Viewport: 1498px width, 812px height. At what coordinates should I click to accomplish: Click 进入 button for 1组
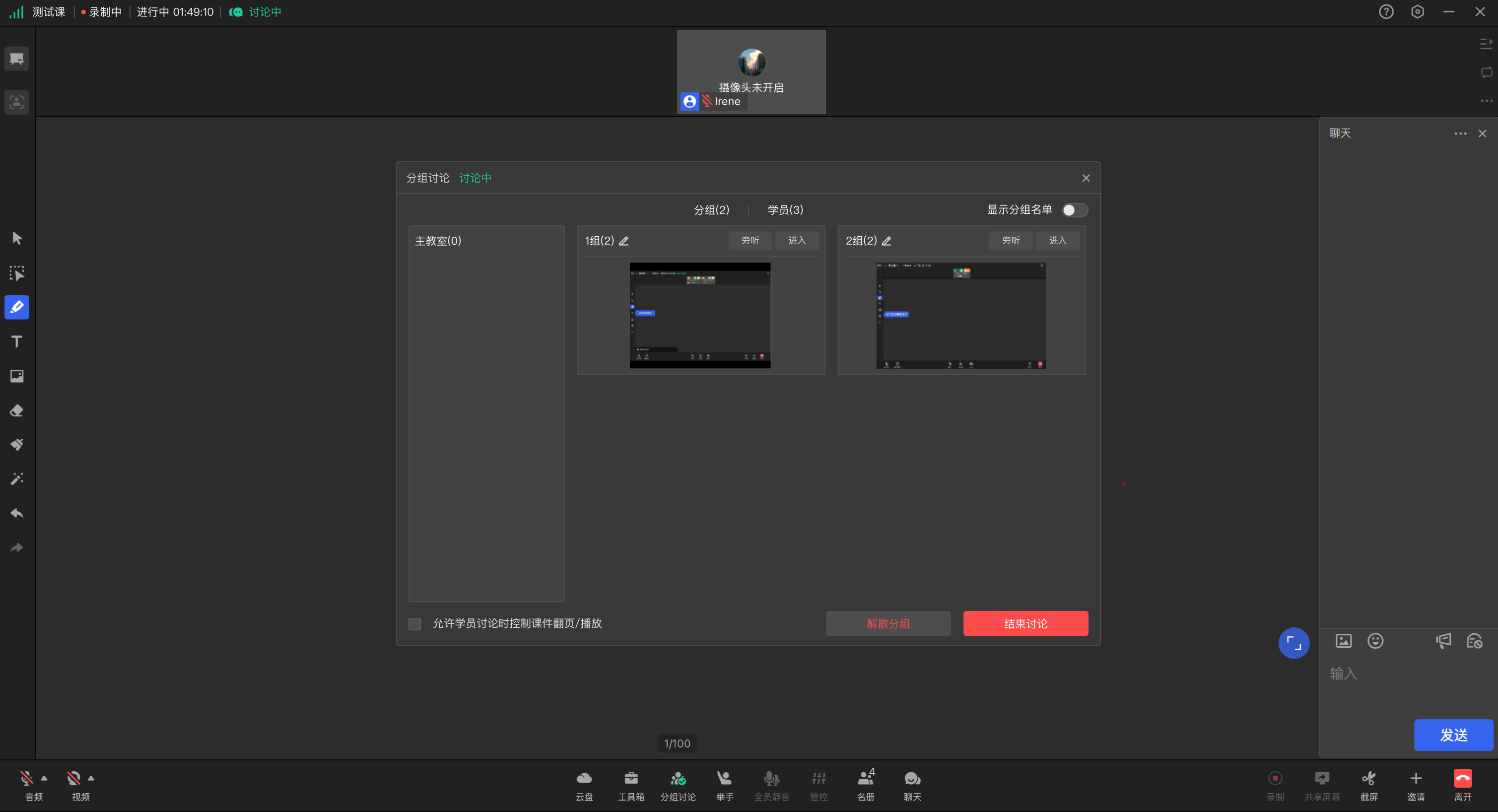tap(797, 240)
